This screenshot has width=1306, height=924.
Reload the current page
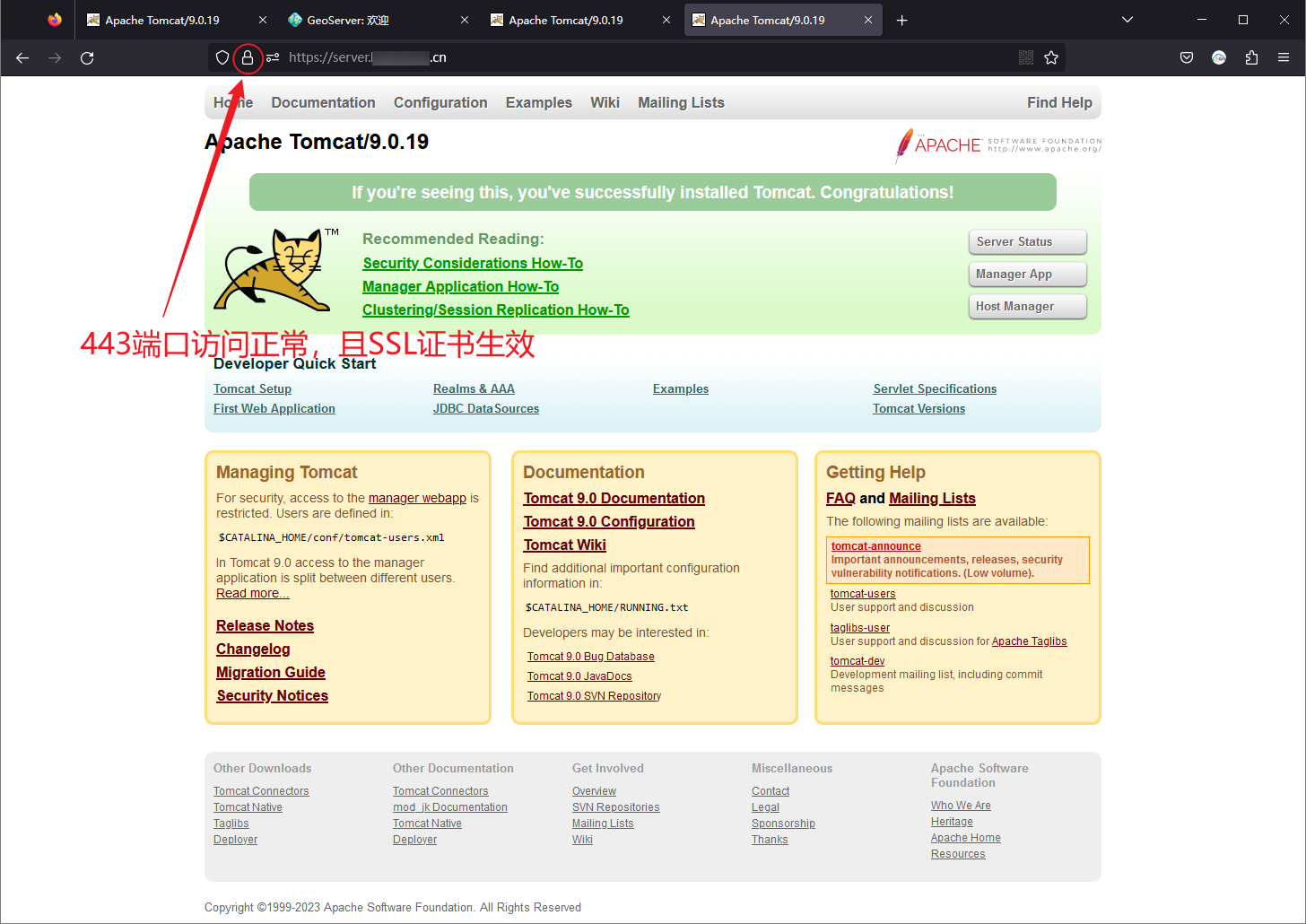tap(87, 57)
